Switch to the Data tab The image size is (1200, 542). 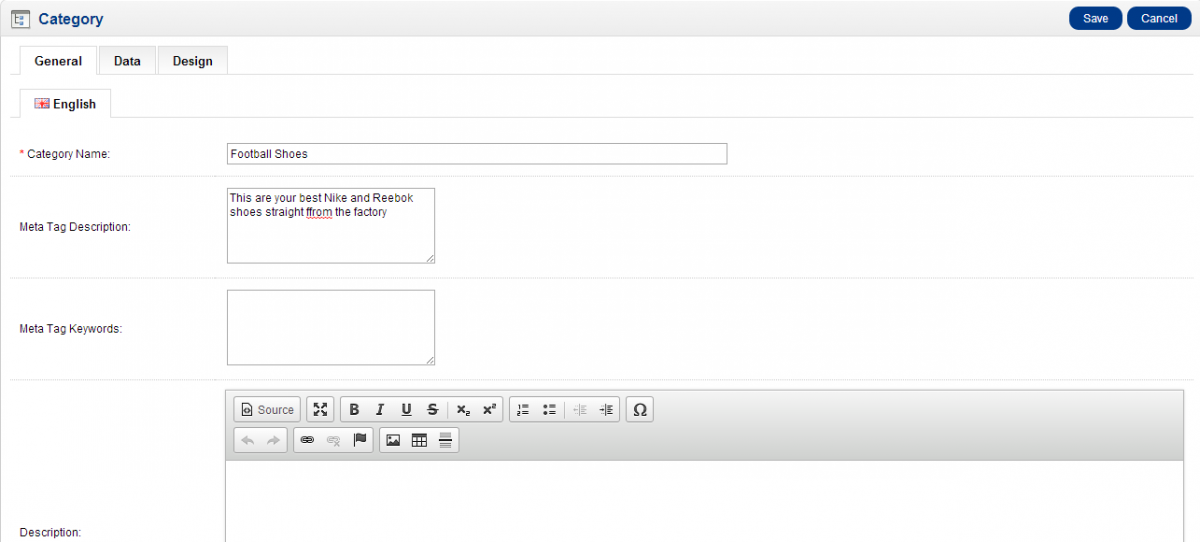coord(127,61)
